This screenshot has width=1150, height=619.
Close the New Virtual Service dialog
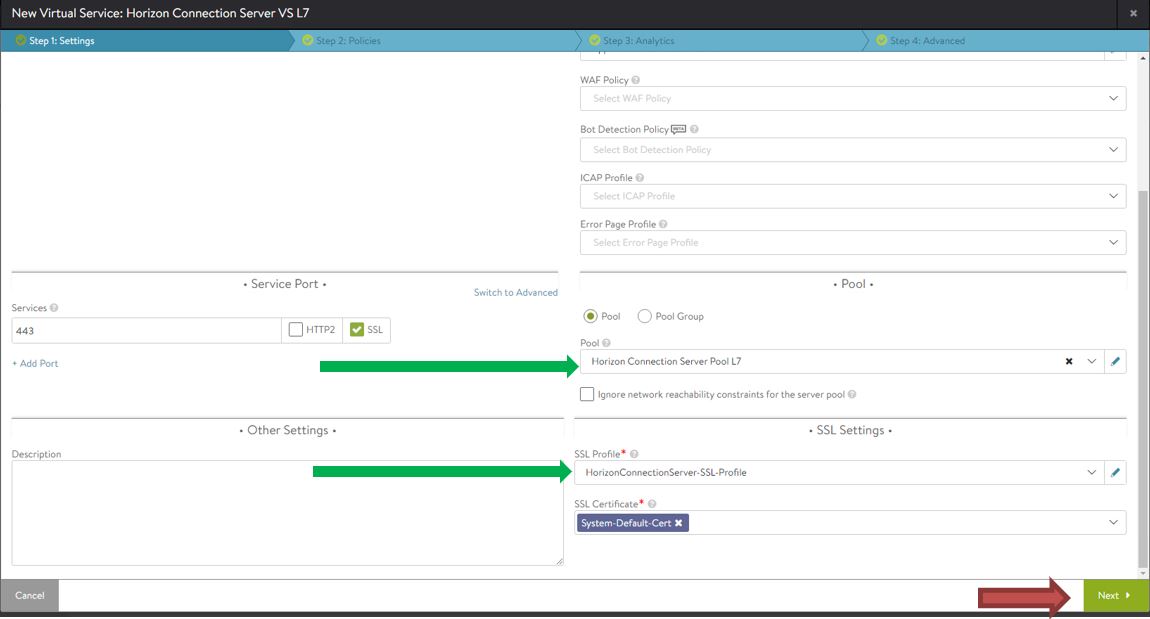point(1133,13)
